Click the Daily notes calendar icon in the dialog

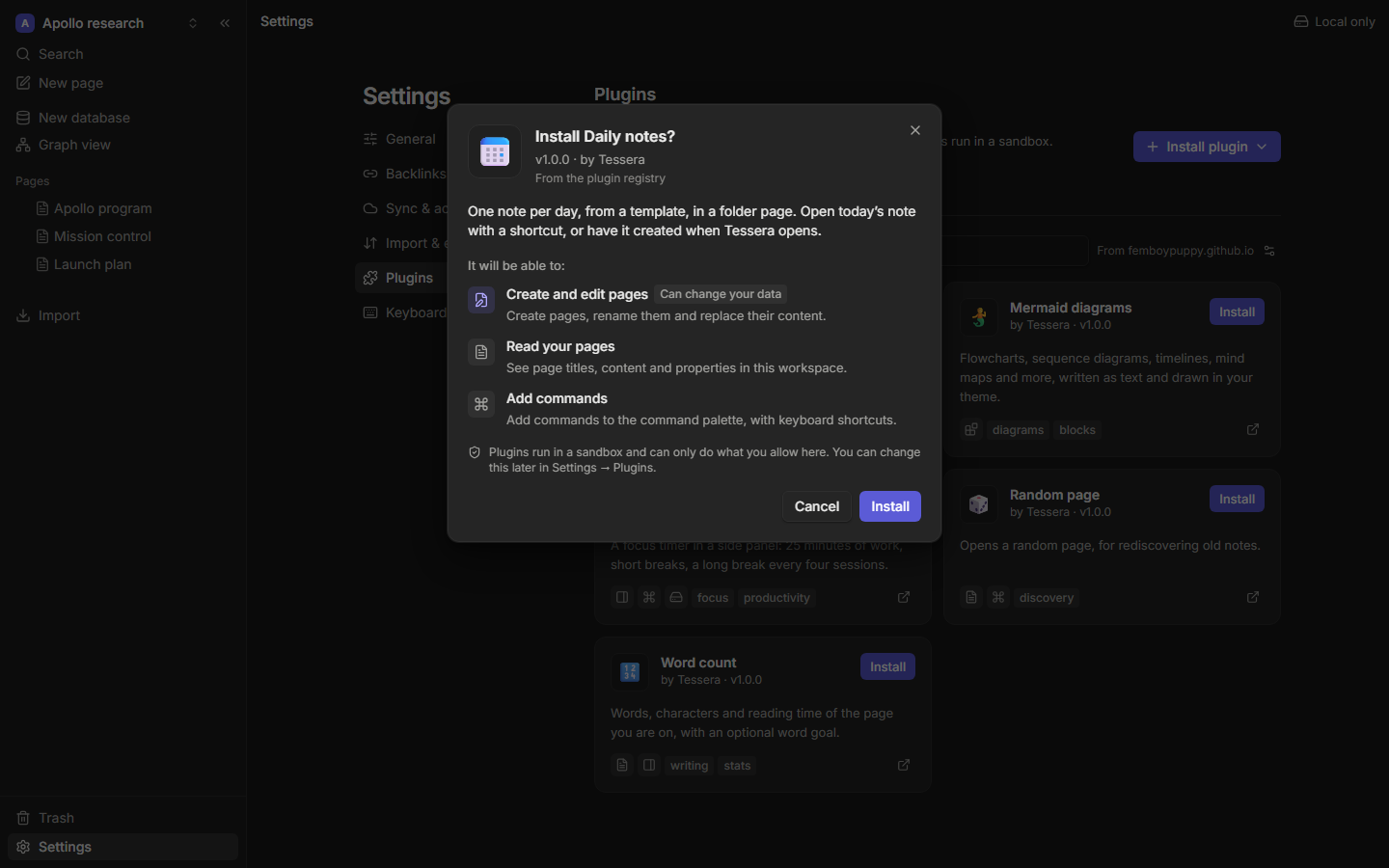495,151
